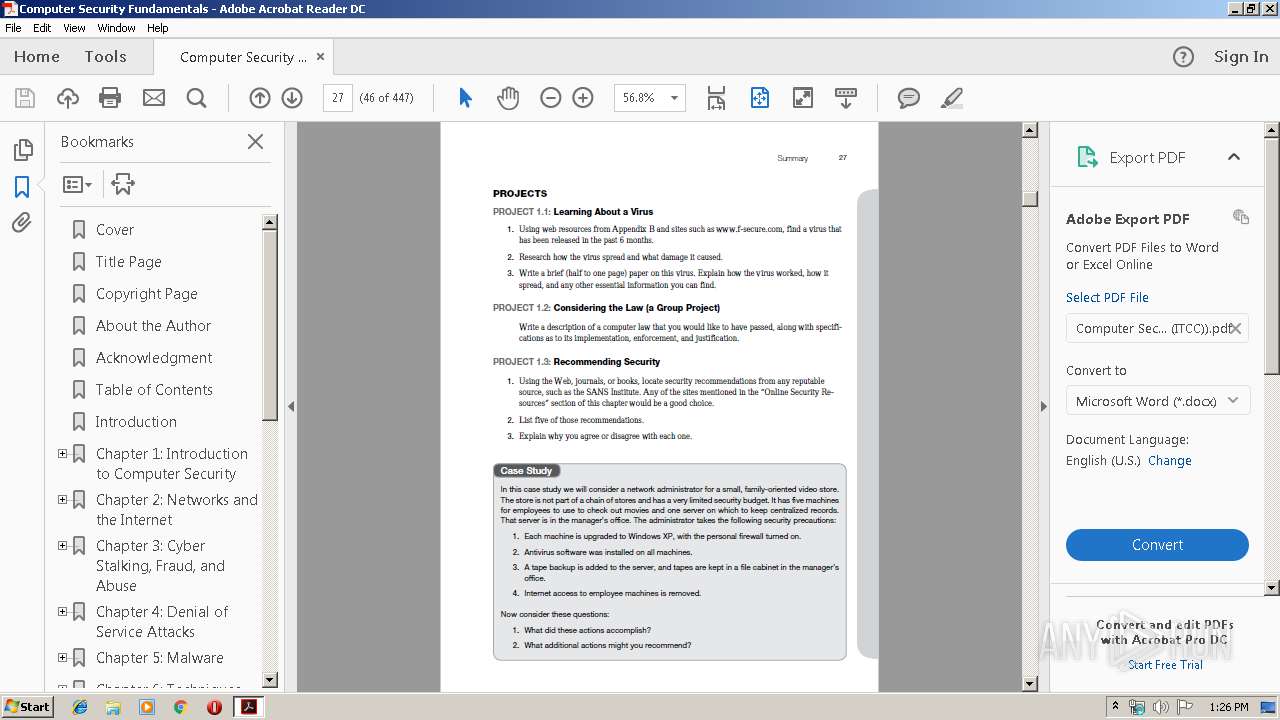1280x720 pixels.
Task: Click Start Free Trial link
Action: point(1165,665)
